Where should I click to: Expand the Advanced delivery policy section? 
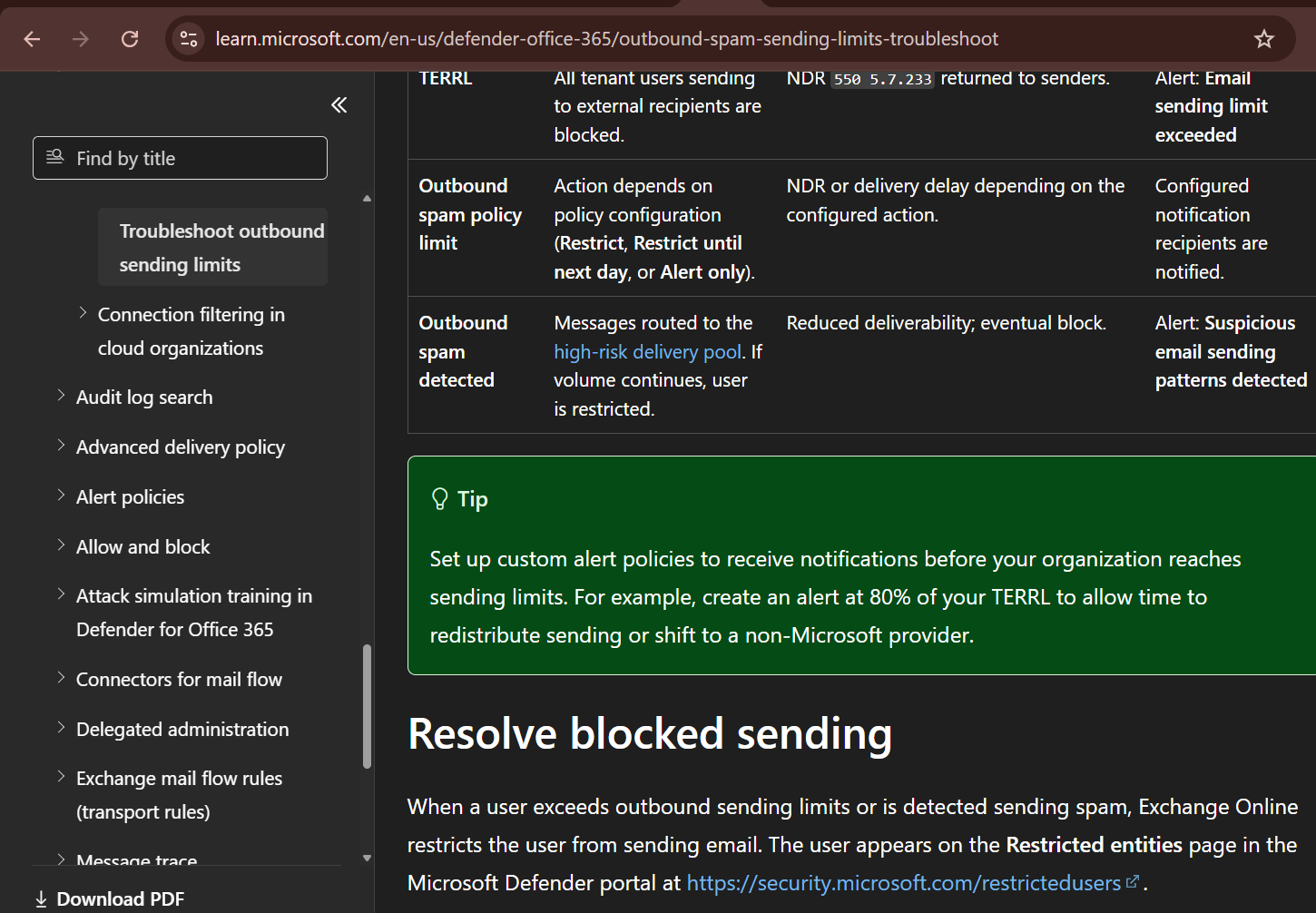pos(61,446)
